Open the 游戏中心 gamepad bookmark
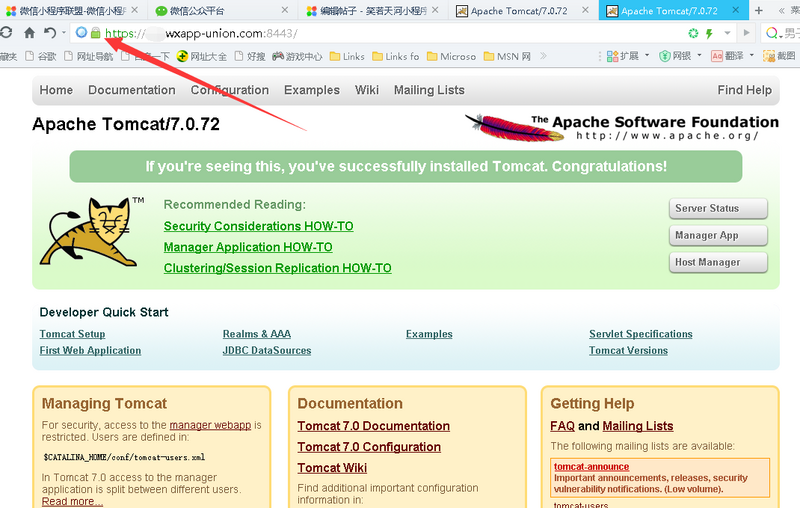The height and width of the screenshot is (508, 800). (x=297, y=56)
